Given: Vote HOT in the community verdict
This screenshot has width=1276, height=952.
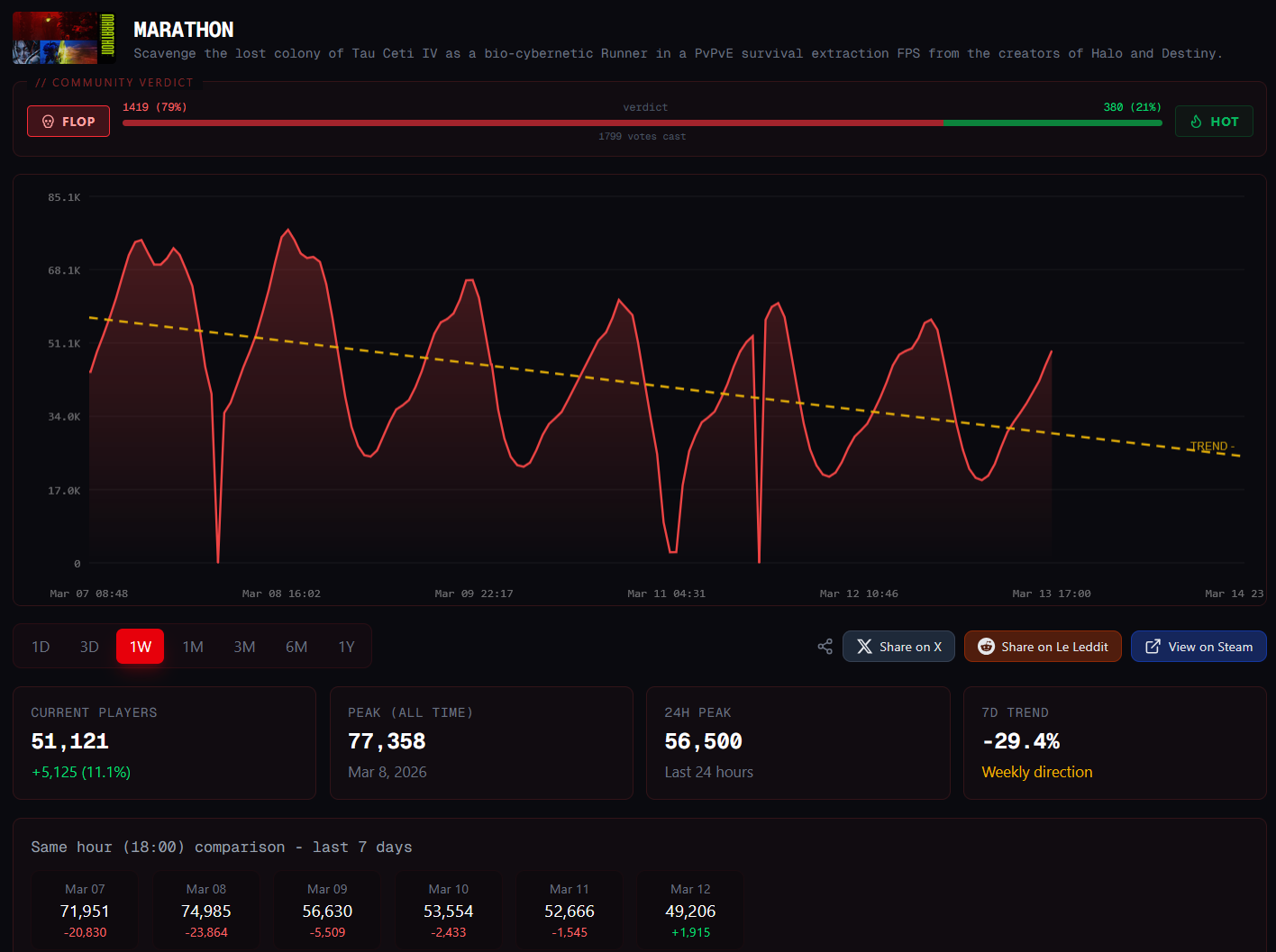Looking at the screenshot, I should click(x=1214, y=122).
